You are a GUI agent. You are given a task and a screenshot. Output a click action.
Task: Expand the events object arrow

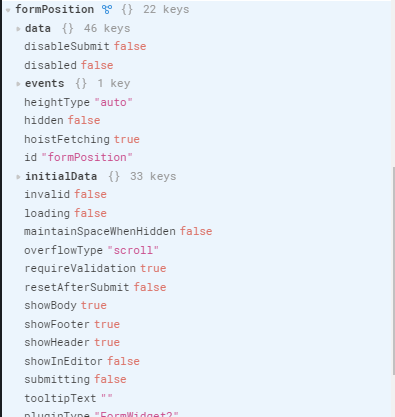tap(18, 84)
